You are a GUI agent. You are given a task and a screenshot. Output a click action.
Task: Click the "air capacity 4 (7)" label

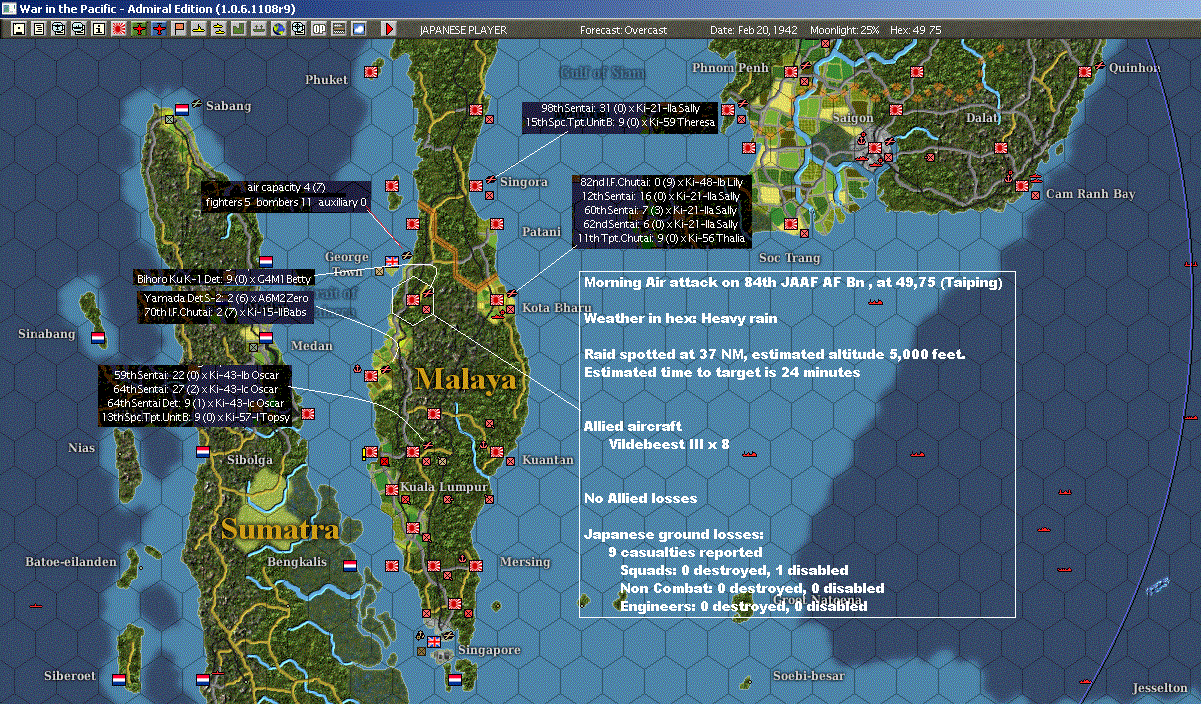pos(285,188)
